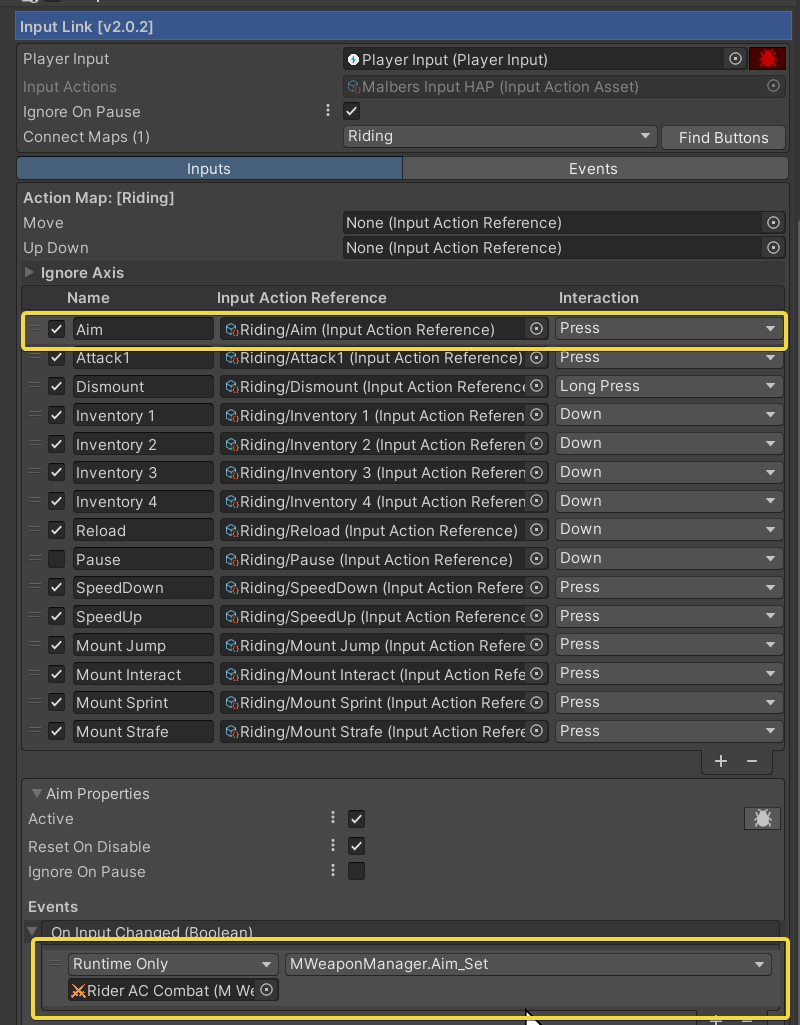Uncheck the Reset On Disable checkbox
The width and height of the screenshot is (800, 1025).
[x=356, y=846]
